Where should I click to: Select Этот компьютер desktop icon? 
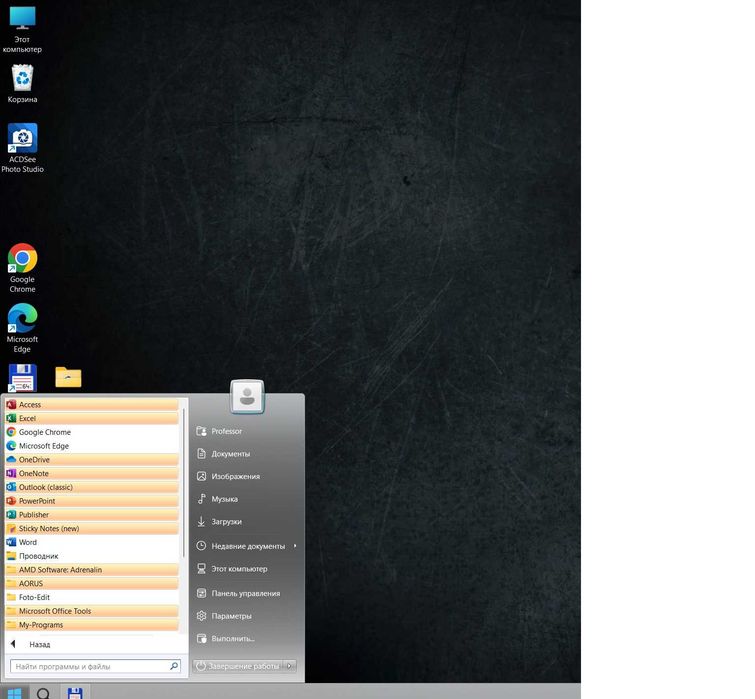[22, 29]
